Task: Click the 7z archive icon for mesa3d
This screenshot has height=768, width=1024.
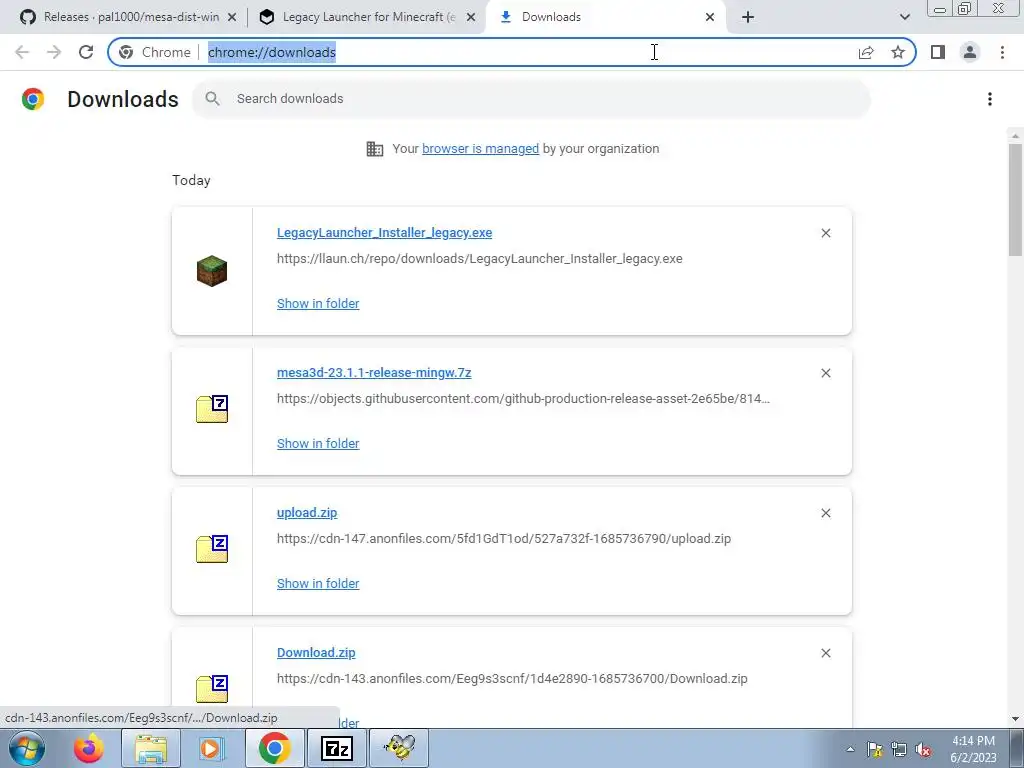Action: pos(212,409)
